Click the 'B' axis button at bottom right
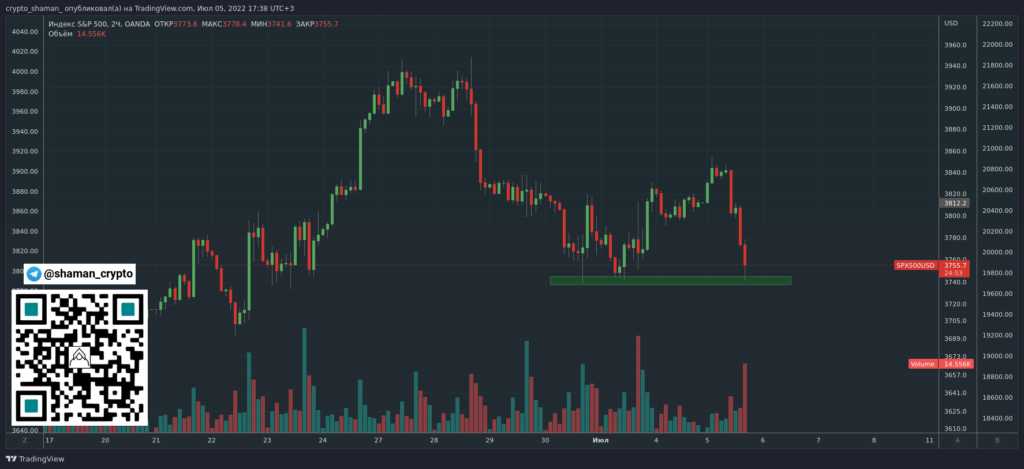Screen dimensions: 1024x469 (996, 440)
